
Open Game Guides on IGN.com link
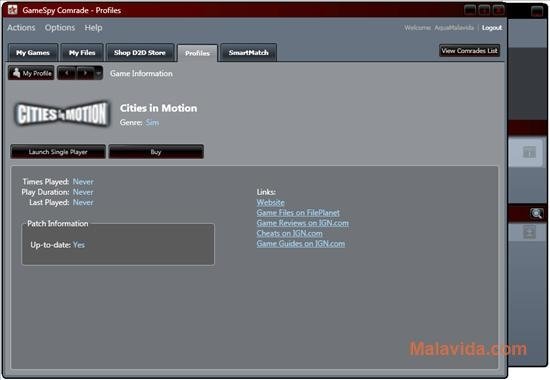(x=301, y=244)
